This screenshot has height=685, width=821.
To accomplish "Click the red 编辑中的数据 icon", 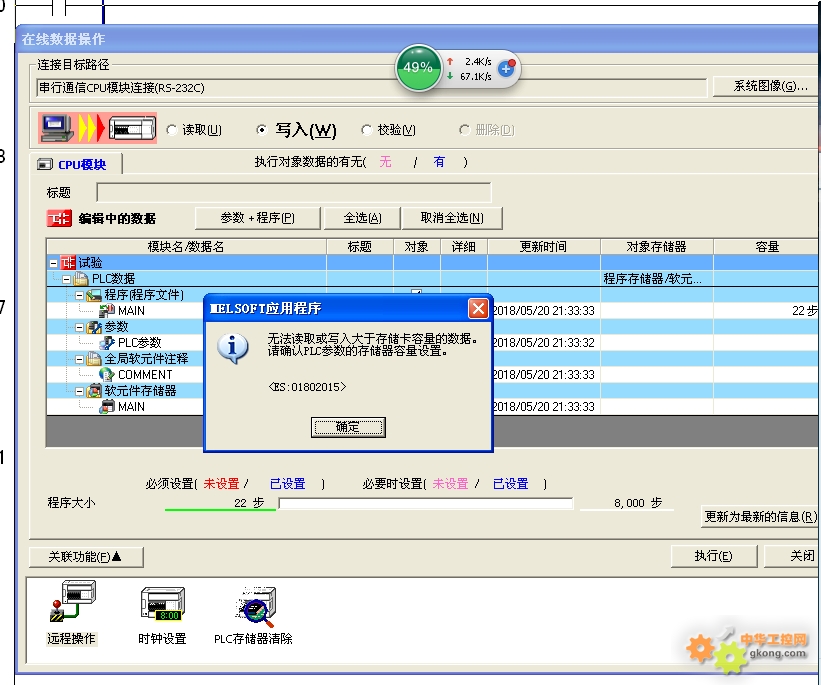I will click(59, 218).
